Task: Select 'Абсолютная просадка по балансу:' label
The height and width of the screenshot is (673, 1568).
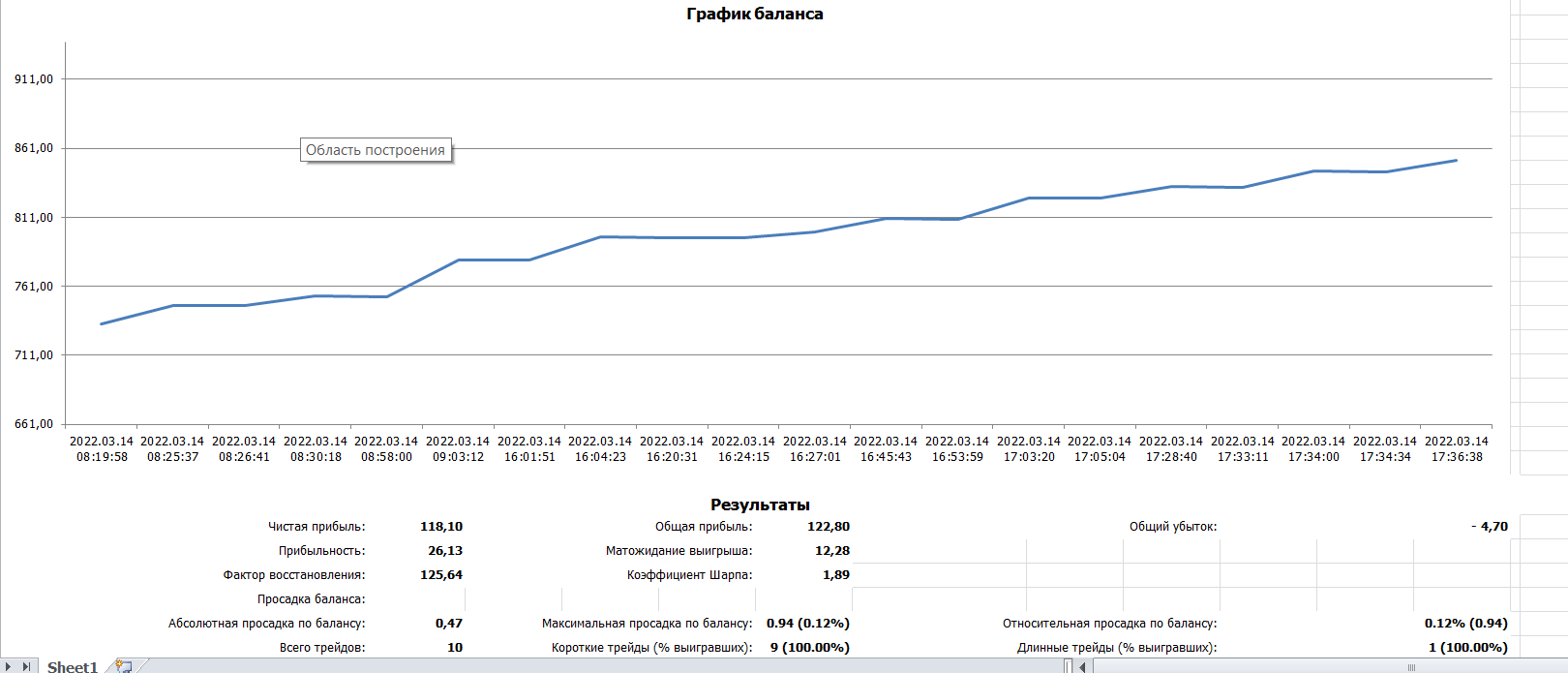Action: [x=267, y=624]
